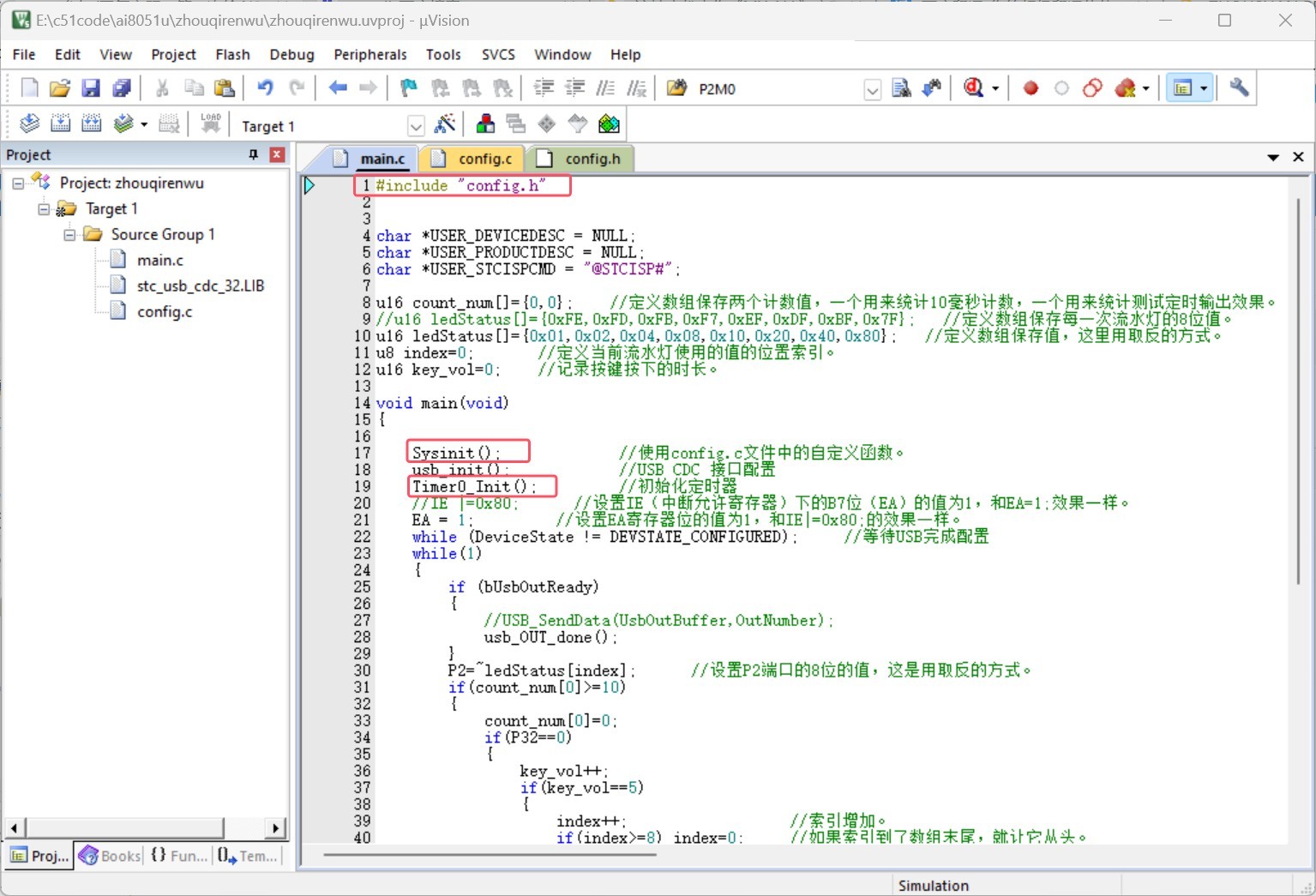Switch to the Books panel tab
The height and width of the screenshot is (896, 1316).
tap(109, 856)
